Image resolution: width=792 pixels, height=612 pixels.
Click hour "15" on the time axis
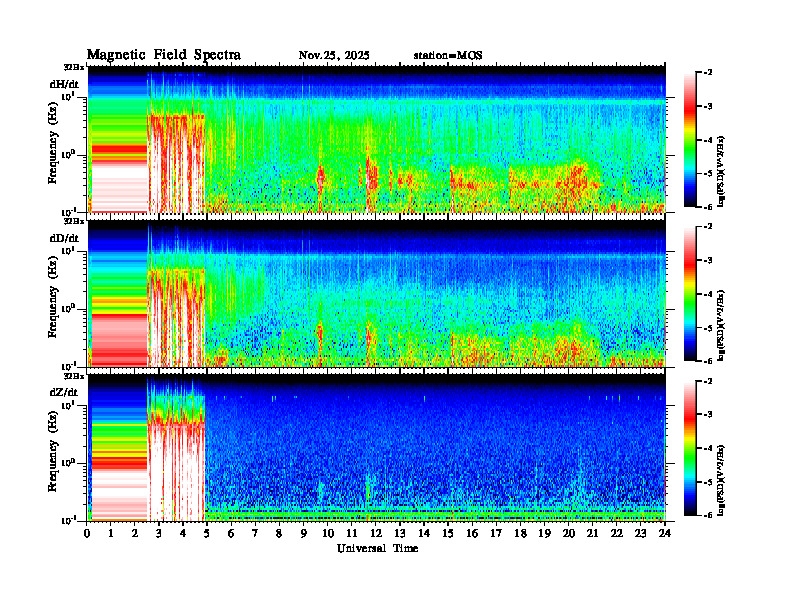pyautogui.click(x=448, y=533)
